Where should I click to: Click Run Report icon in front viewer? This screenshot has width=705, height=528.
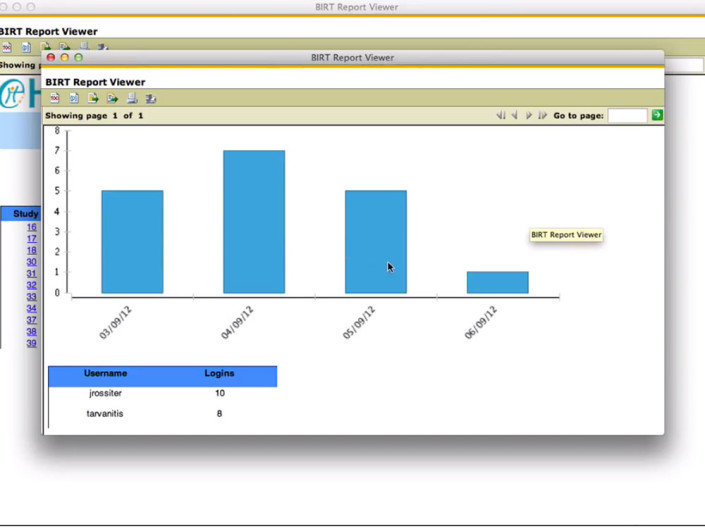(x=74, y=98)
